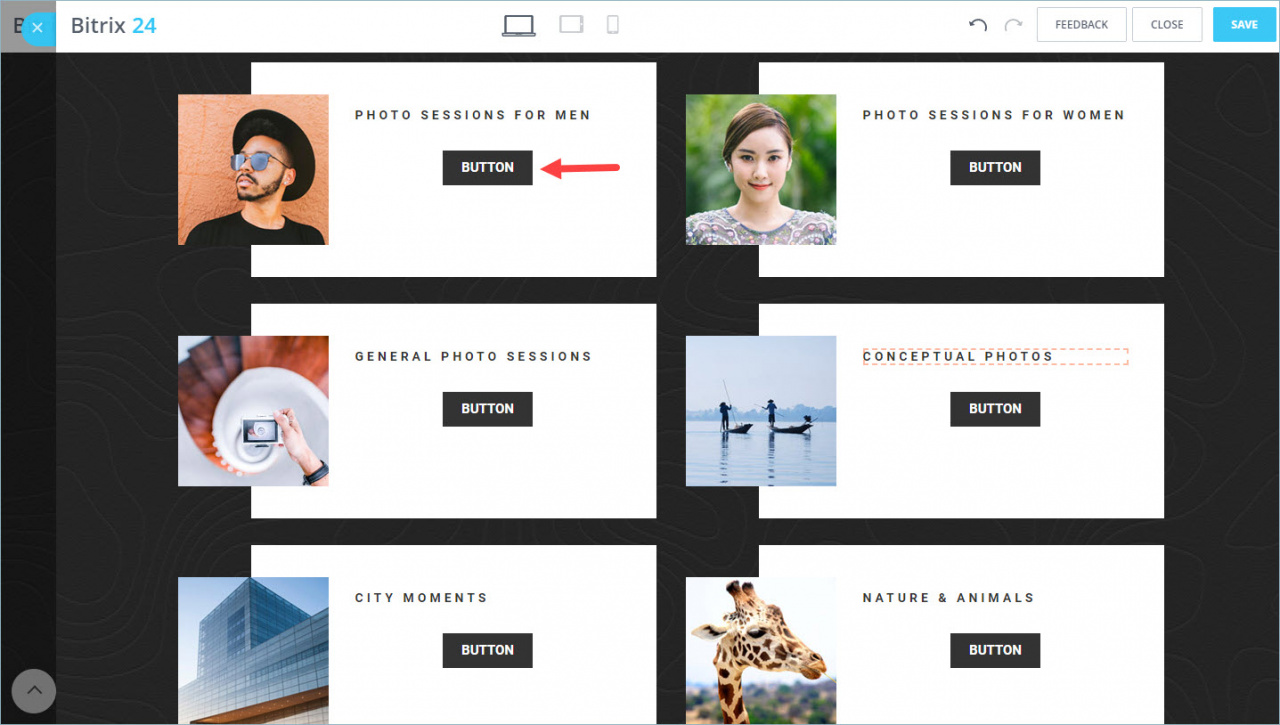Close the slider with blue X icon

tap(37, 28)
